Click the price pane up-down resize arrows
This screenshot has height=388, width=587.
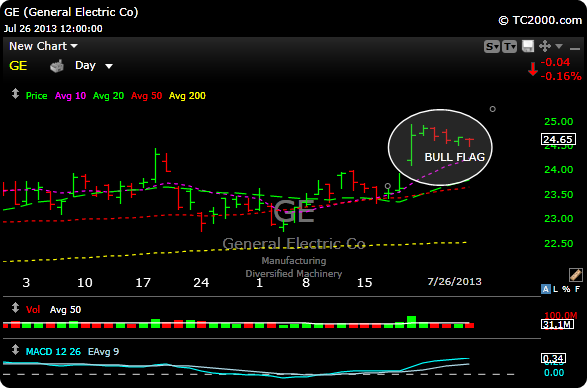pyautogui.click(x=15, y=94)
